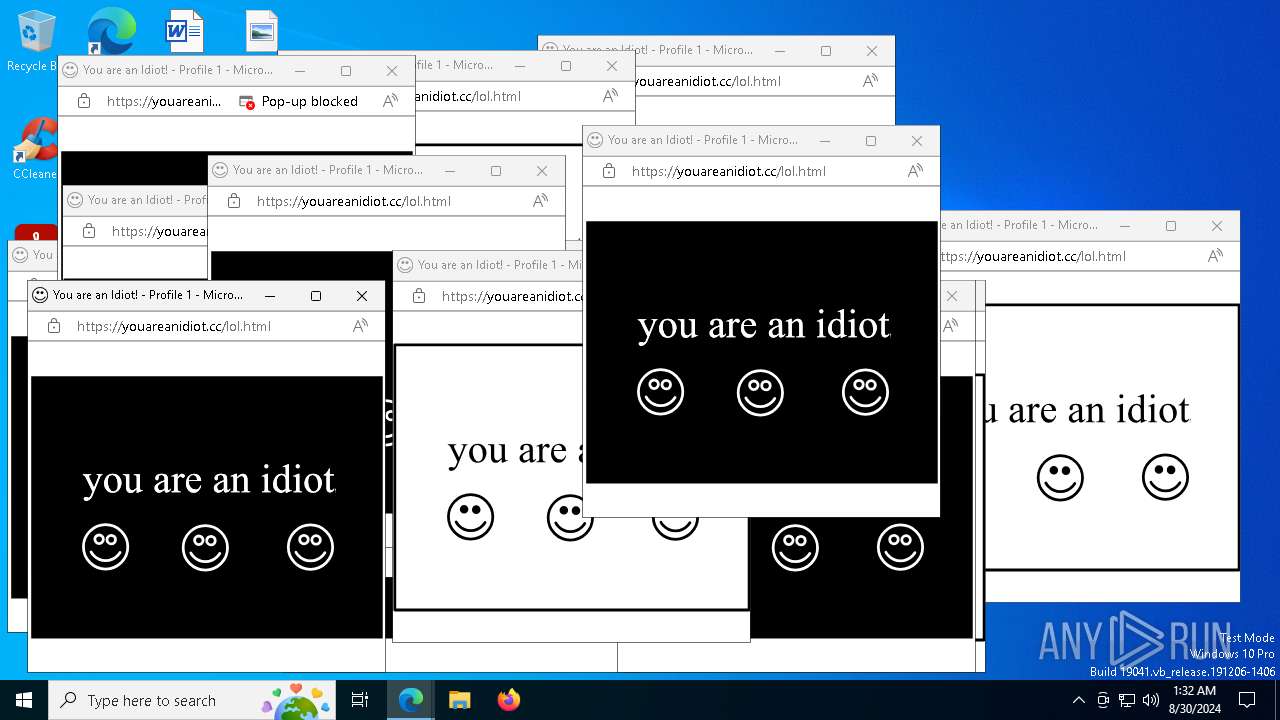Maximize the rightmost window
This screenshot has width=1280, height=720.
pos(1171,226)
